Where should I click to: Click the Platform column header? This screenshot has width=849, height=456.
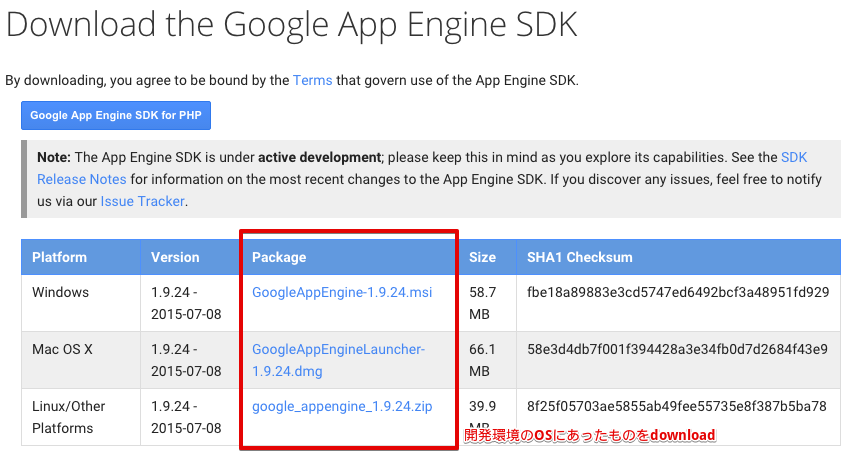point(81,257)
